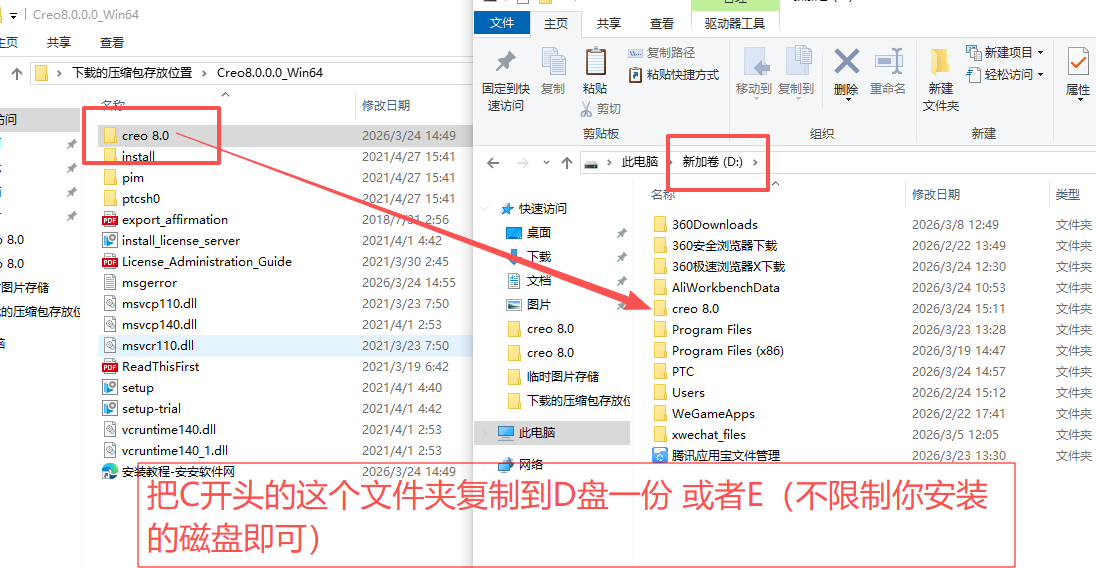This screenshot has width=1096, height=568.
Task: Select 临时图片存储 in navigation pane
Action: tap(563, 377)
